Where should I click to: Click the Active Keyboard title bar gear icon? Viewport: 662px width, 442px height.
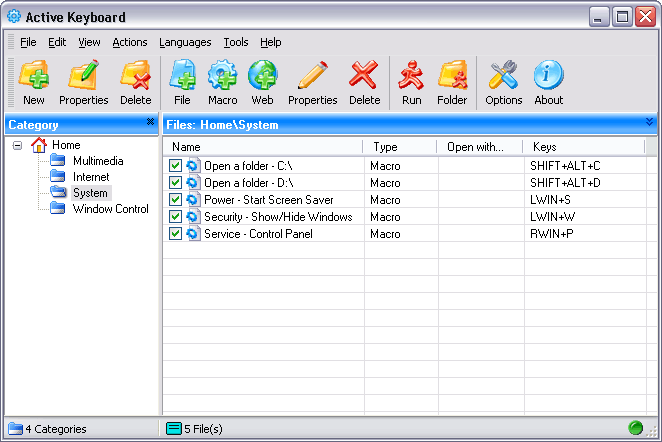[x=14, y=16]
